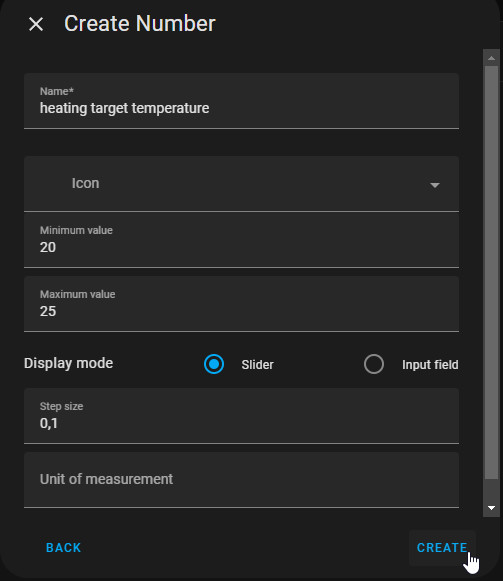Viewport: 503px width, 581px height.
Task: Click the Icon selection field
Action: [x=241, y=184]
